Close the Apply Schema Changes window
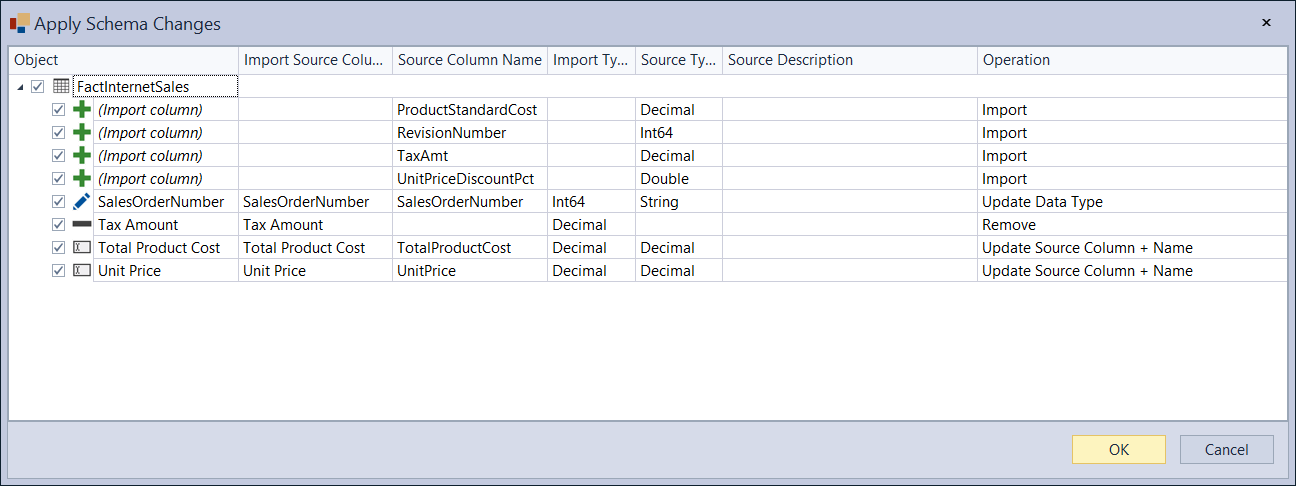The image size is (1296, 486). 1266,22
